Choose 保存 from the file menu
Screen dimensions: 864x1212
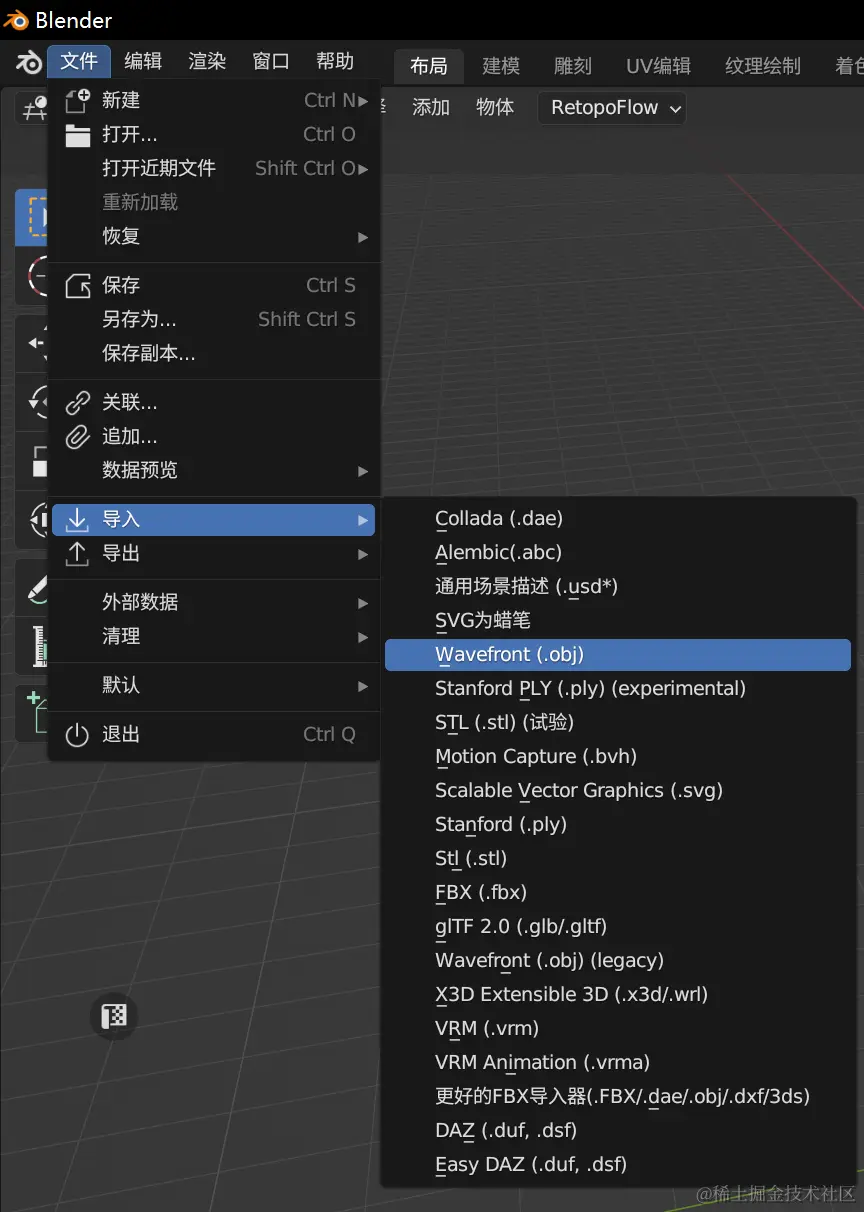coord(214,285)
